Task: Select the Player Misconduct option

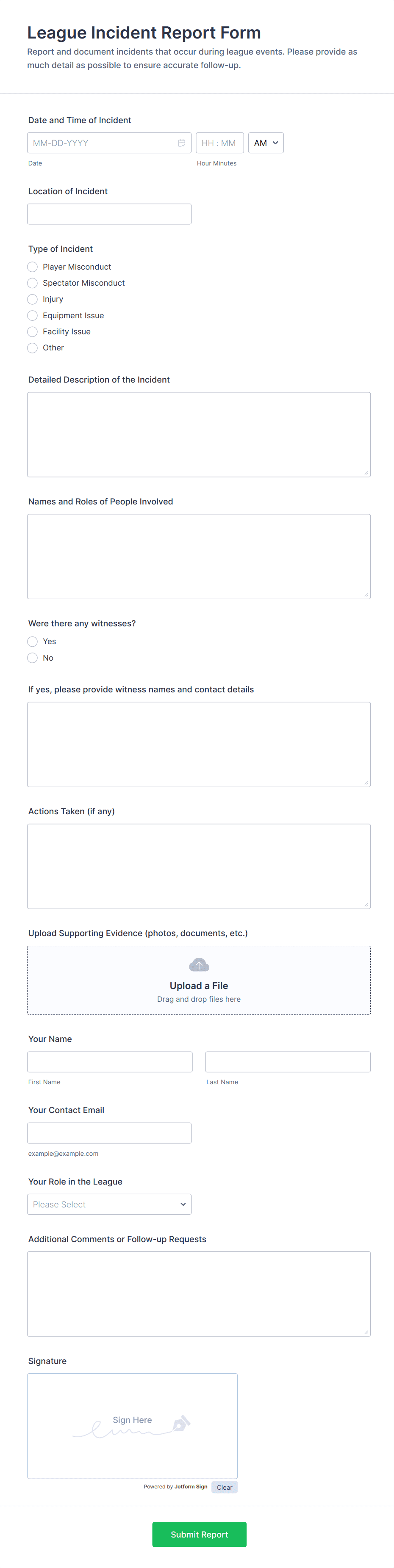Action: (x=32, y=267)
